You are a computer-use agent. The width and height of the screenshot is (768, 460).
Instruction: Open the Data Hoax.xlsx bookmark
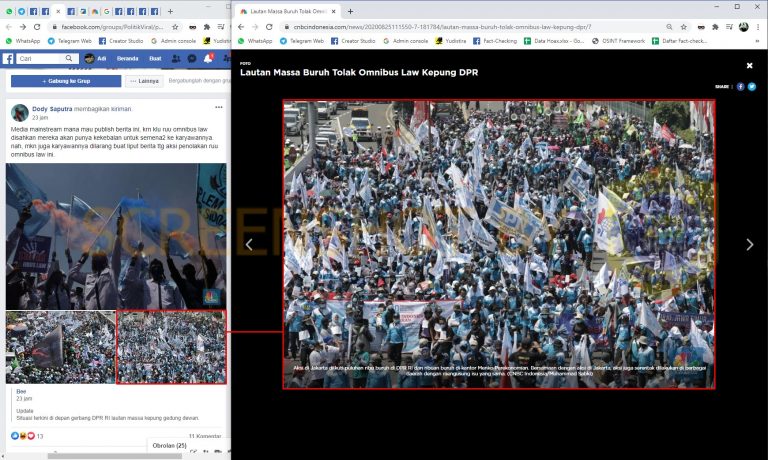pyautogui.click(x=554, y=41)
